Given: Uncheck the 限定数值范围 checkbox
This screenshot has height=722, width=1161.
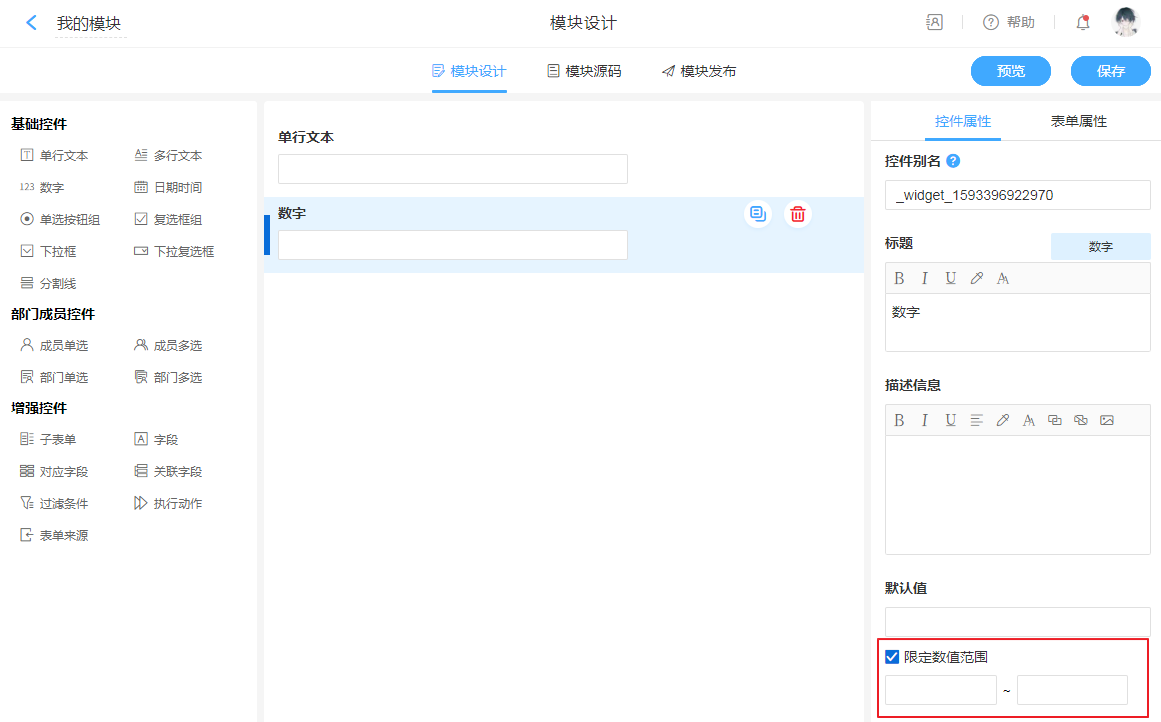Looking at the screenshot, I should (893, 657).
